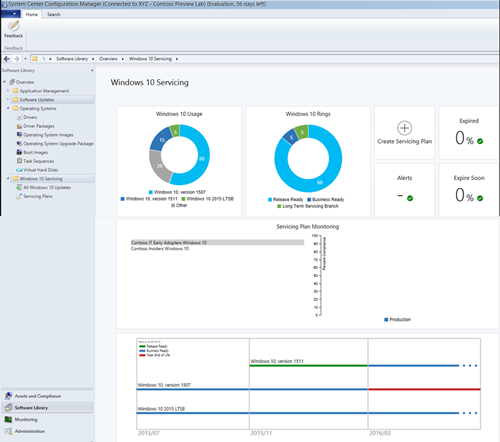Screen dimensions: 500x442
Task: Expand dropdown arrow after Software Library breadcrumb
Action: [93, 59]
